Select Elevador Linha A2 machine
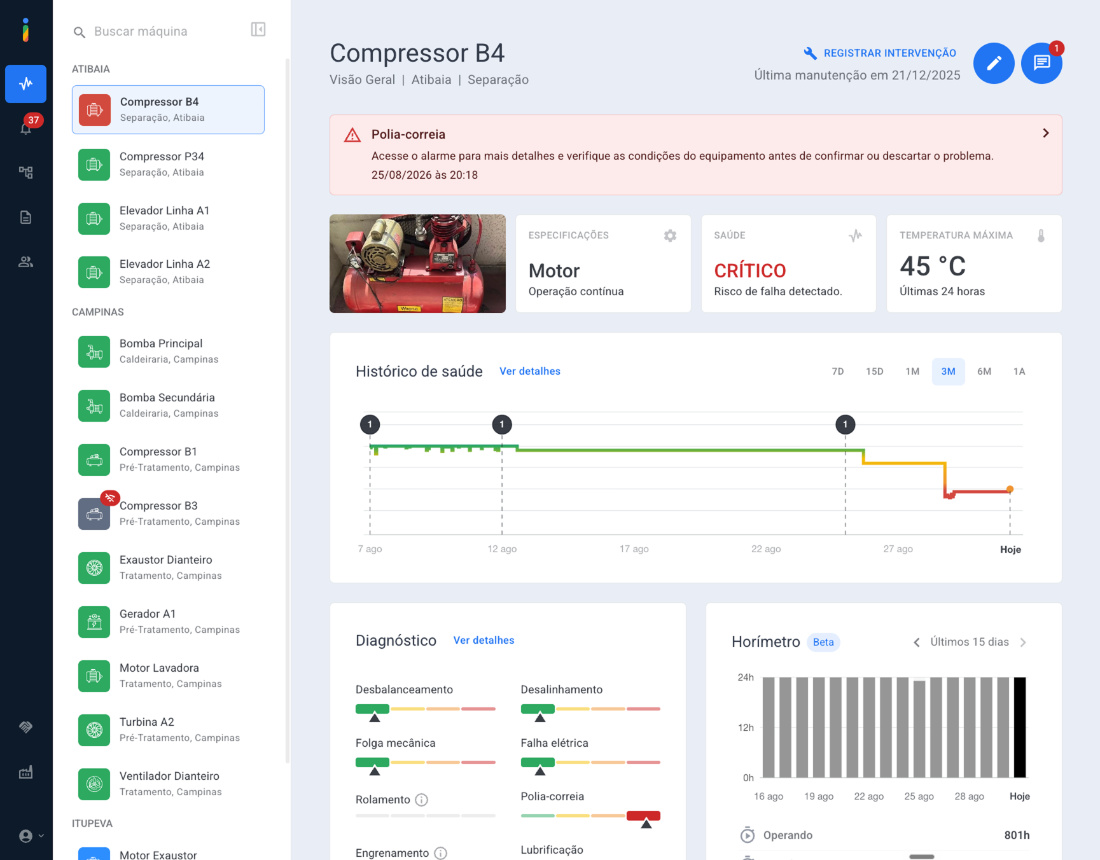The width and height of the screenshot is (1100, 860). (x=168, y=271)
